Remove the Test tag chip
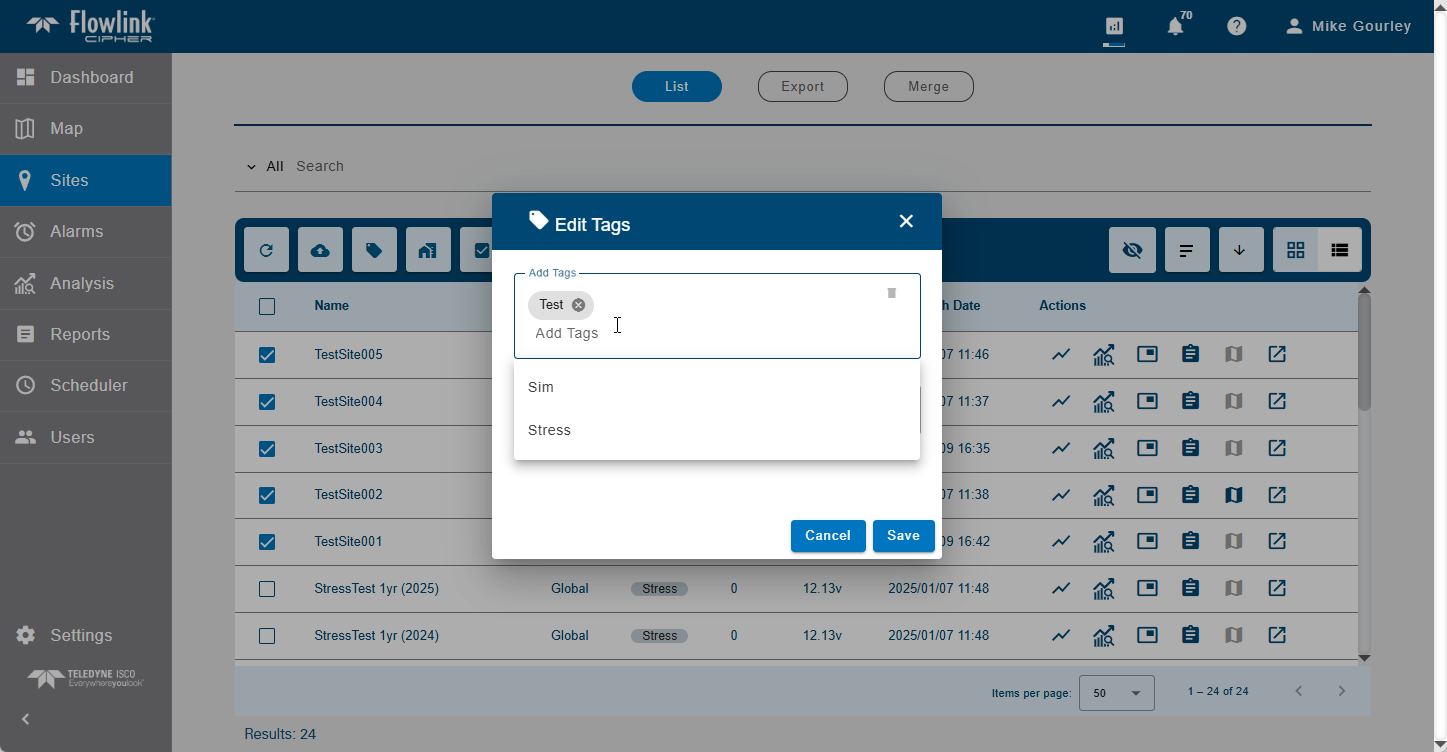The image size is (1447, 752). (x=578, y=305)
